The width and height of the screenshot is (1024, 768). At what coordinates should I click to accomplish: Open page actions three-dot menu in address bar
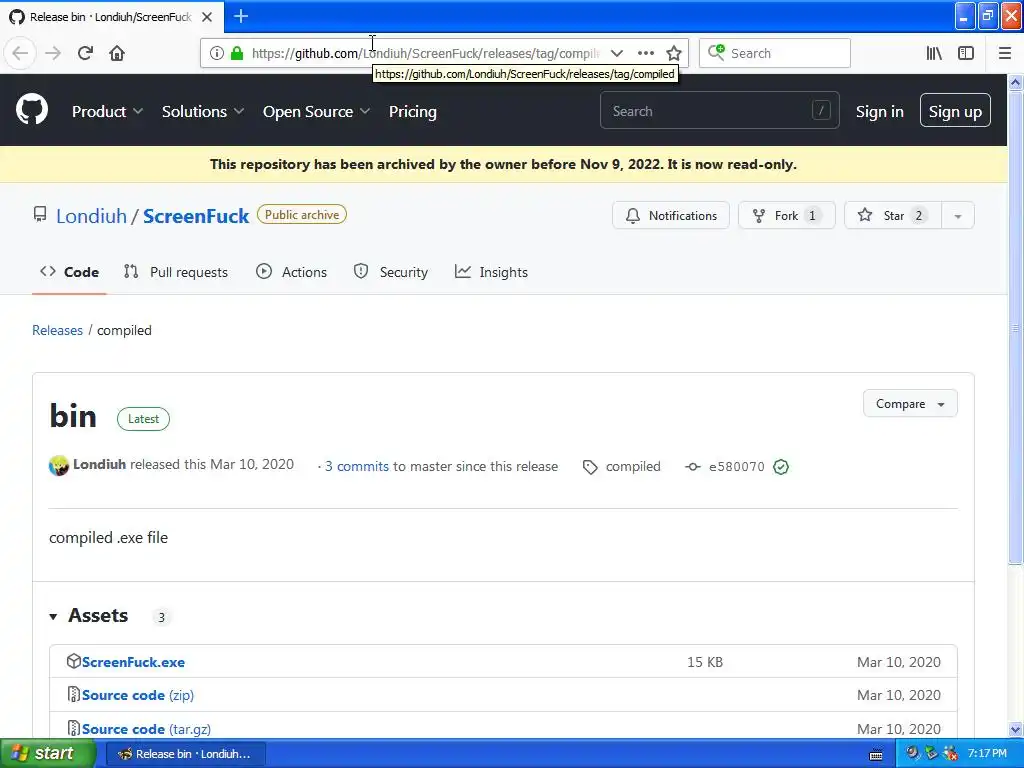click(645, 53)
